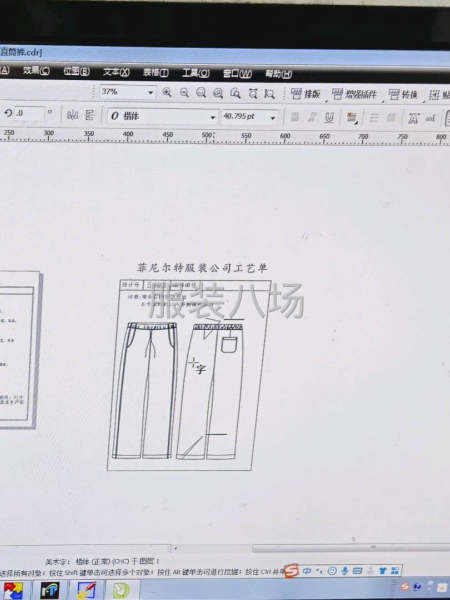
Task: Click the horizontal scrollbar thumb
Action: [x=351, y=548]
